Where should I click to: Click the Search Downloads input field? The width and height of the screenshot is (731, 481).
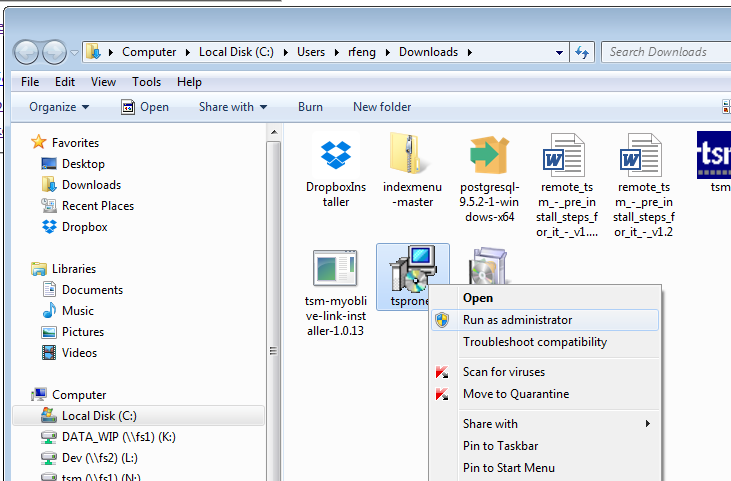[665, 52]
